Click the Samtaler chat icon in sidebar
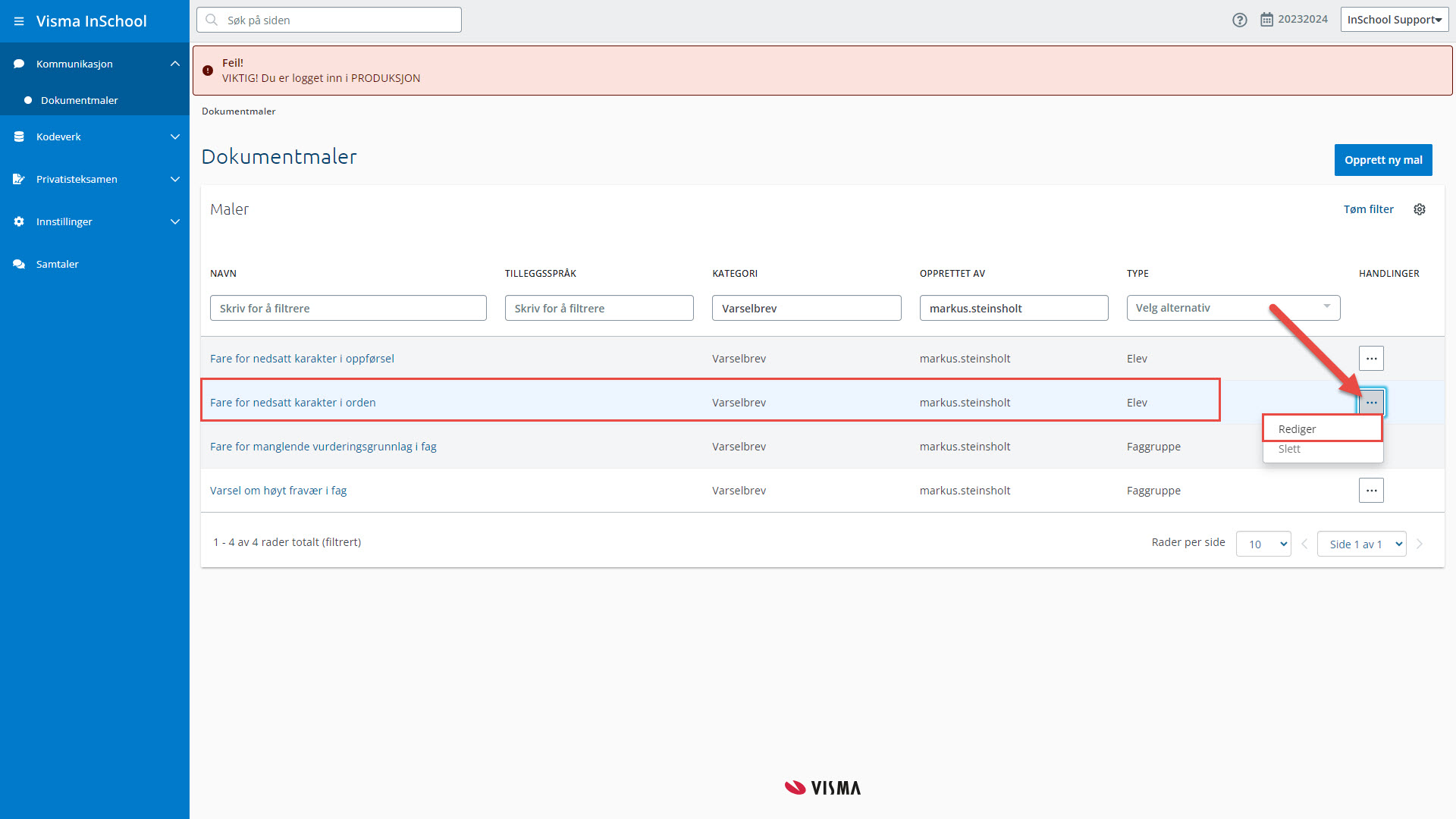1456x819 pixels. pyautogui.click(x=19, y=264)
